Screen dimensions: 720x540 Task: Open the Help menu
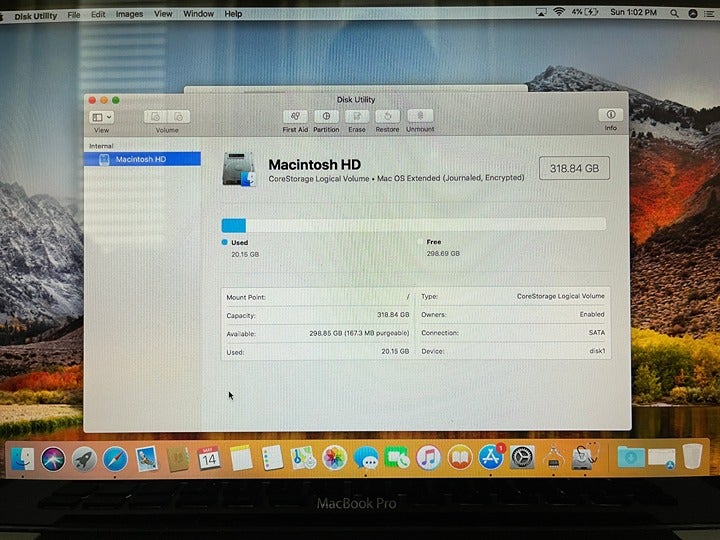(233, 14)
